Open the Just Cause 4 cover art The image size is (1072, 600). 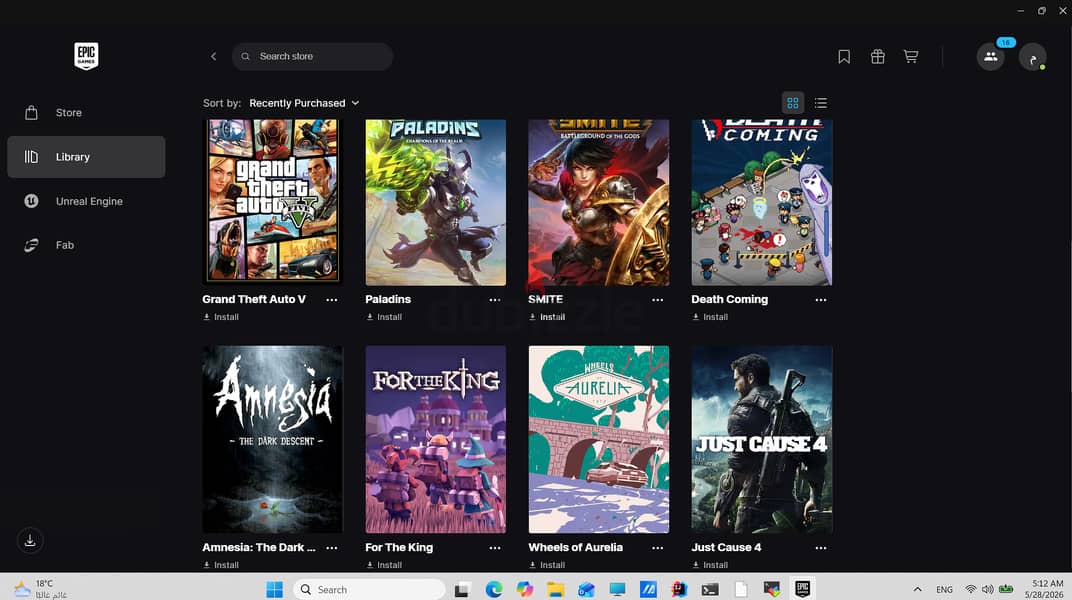pos(762,439)
